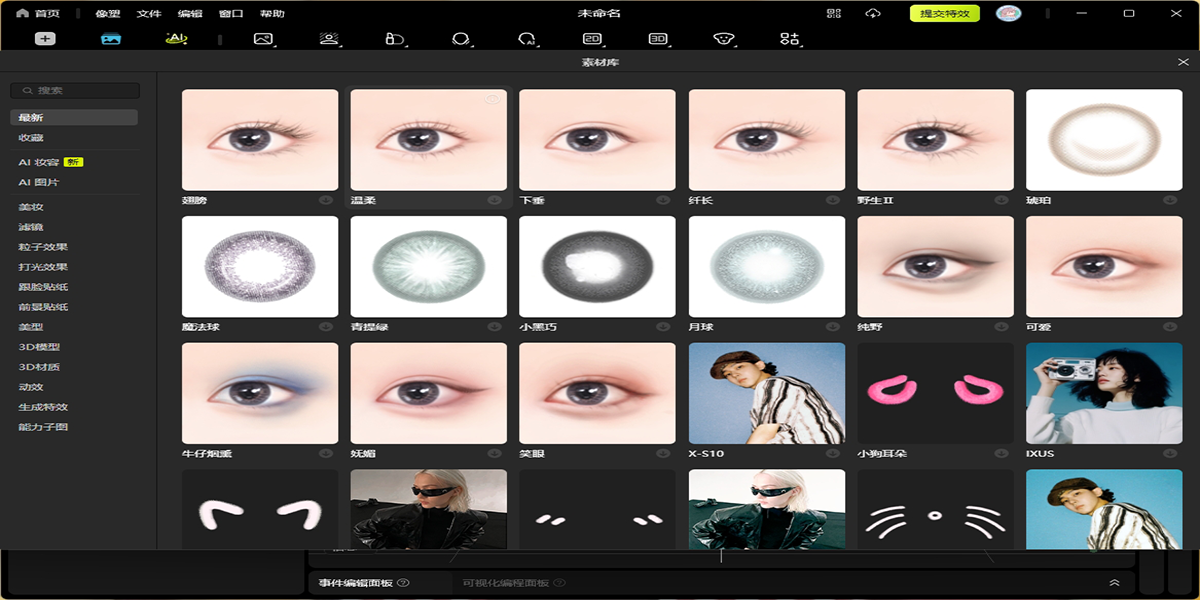
Task: Select the 2D tool icon
Action: pyautogui.click(x=592, y=39)
